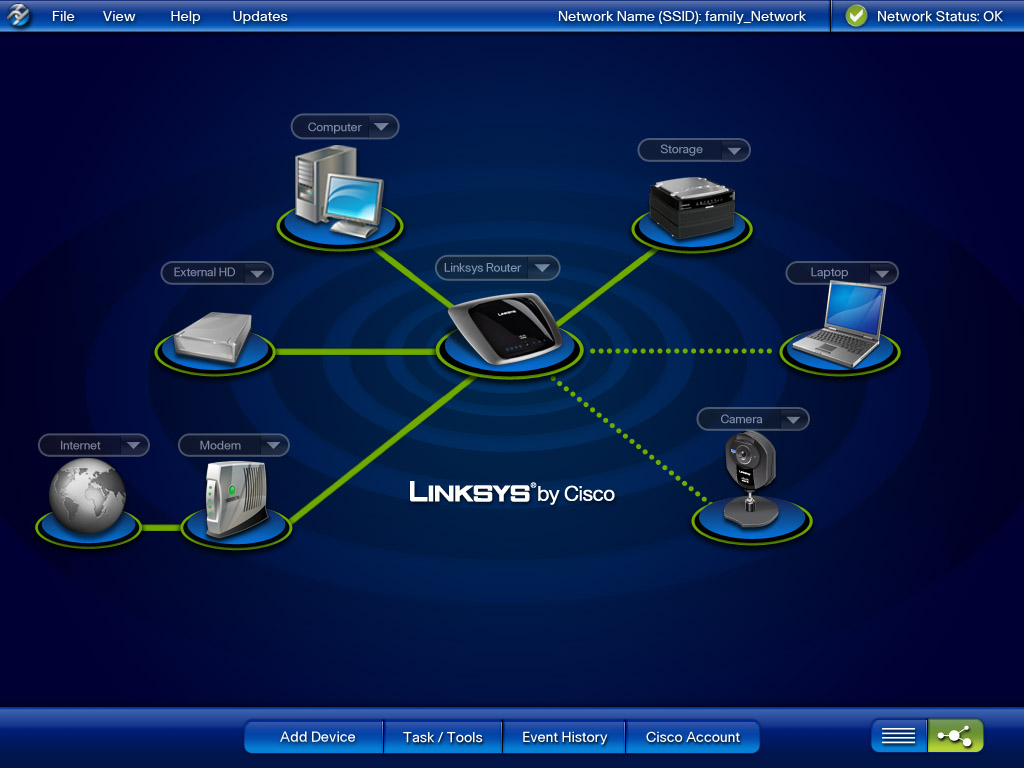Expand the Laptop dropdown arrow

[881, 273]
